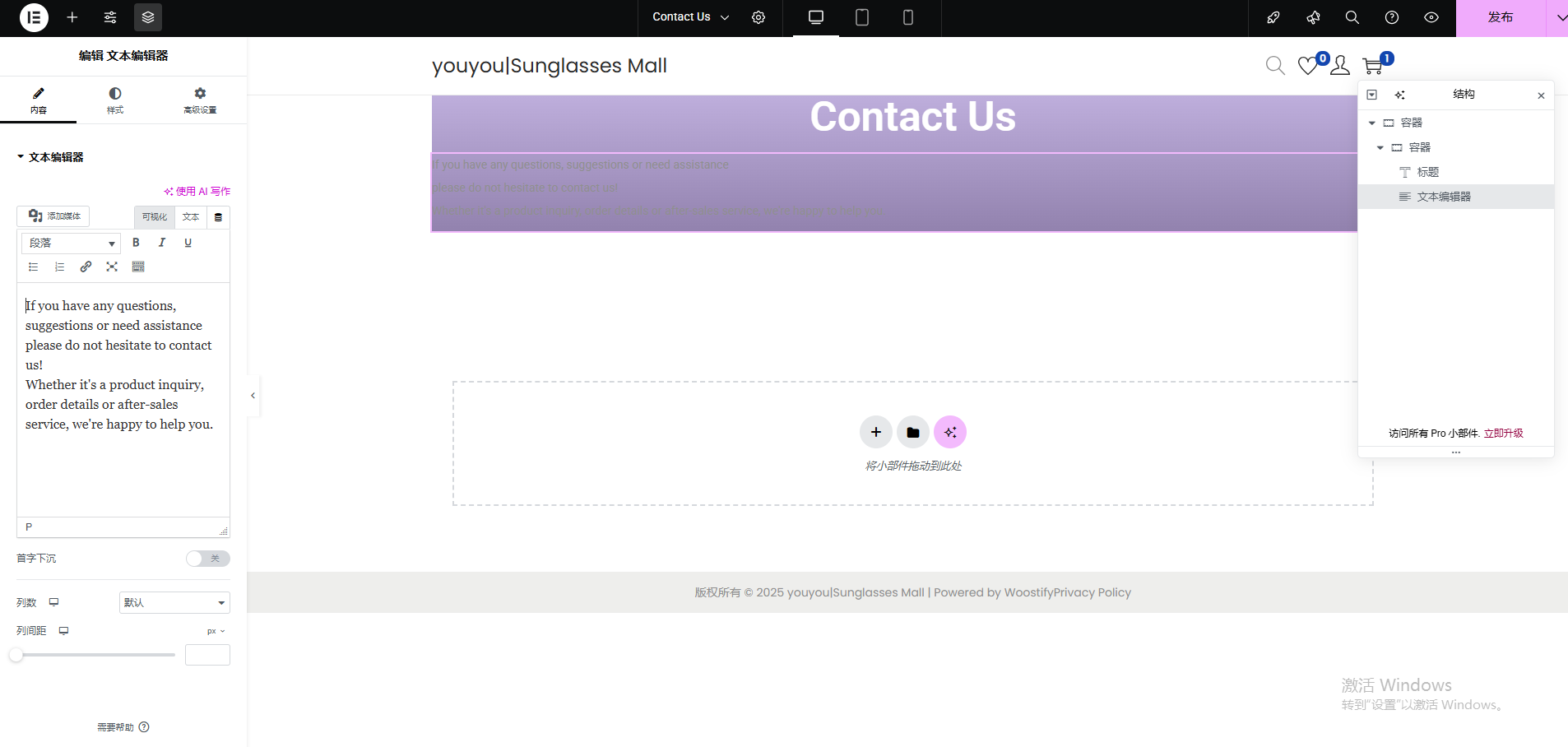Toggle the toolbar toggle icon in editor
Screen dimensions: 1568x747
pyautogui.click(x=138, y=267)
